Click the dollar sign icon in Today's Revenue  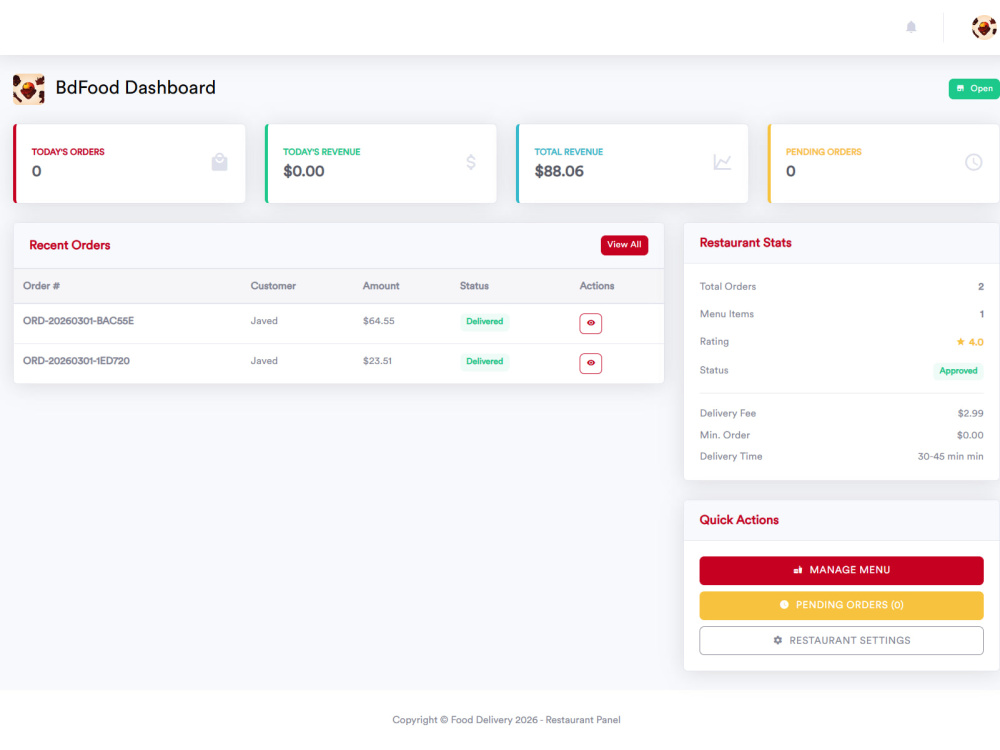coord(471,162)
